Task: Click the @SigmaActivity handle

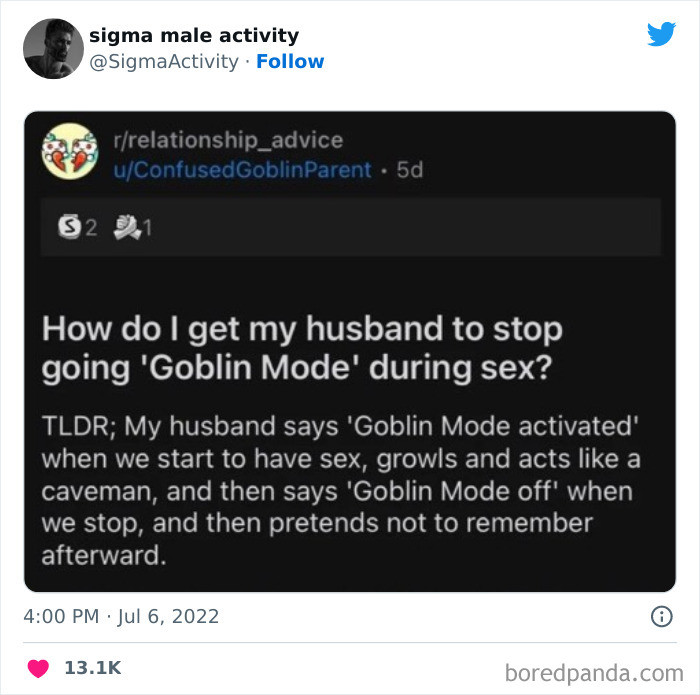Action: click(164, 61)
